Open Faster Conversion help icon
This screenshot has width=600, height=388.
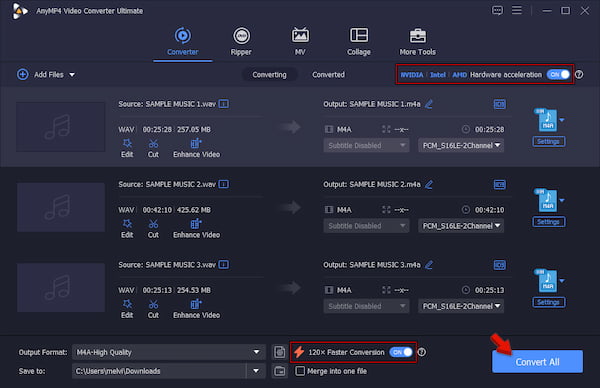421,352
